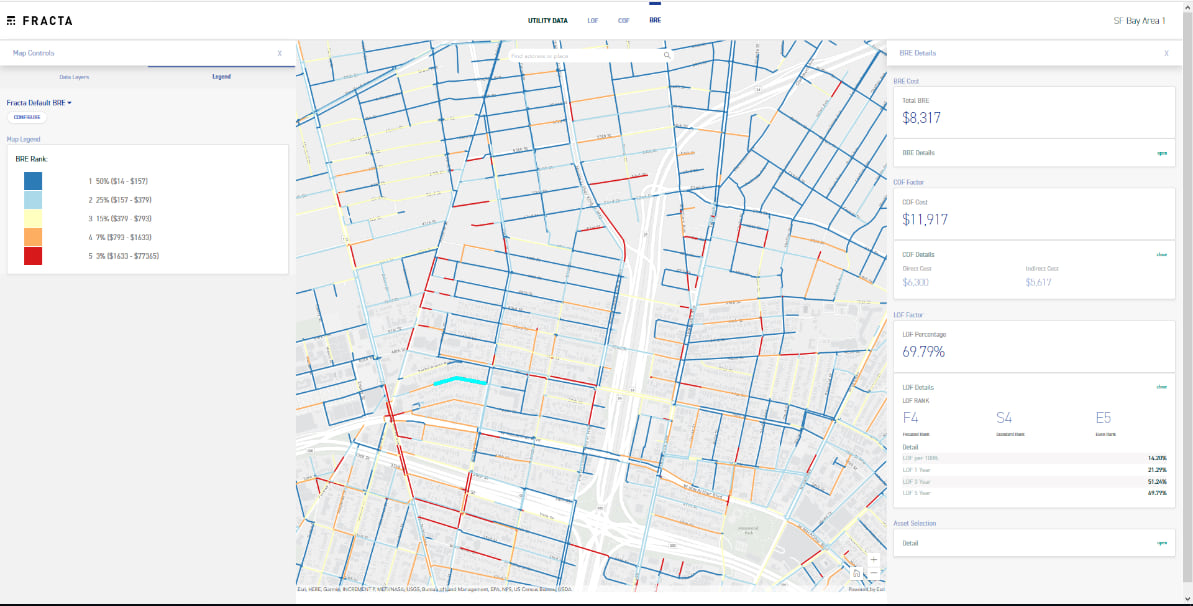Screen dimensions: 1193x606
Task: Click the Total BRE value $8,317
Action: 921,118
